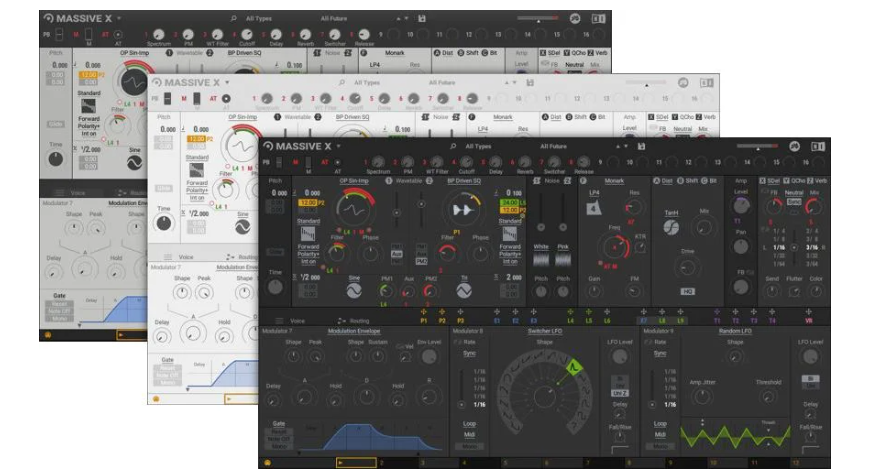This screenshot has height=475, width=883.
Task: Toggle the HQ button in the distortion section
Action: 688,291
